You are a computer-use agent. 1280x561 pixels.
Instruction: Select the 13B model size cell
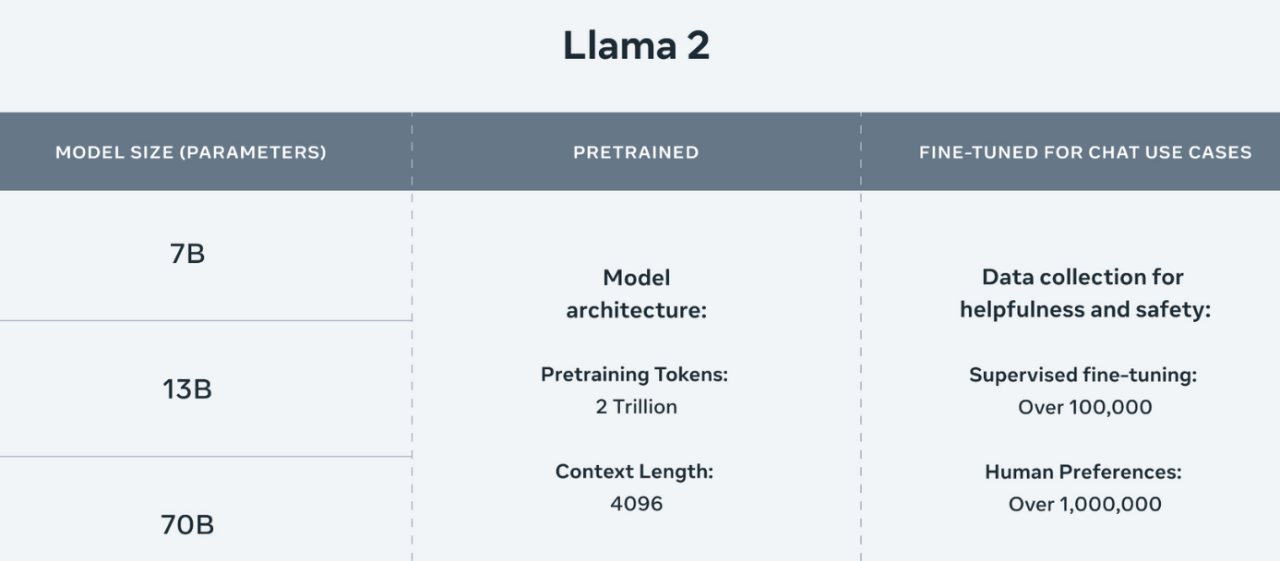[187, 389]
